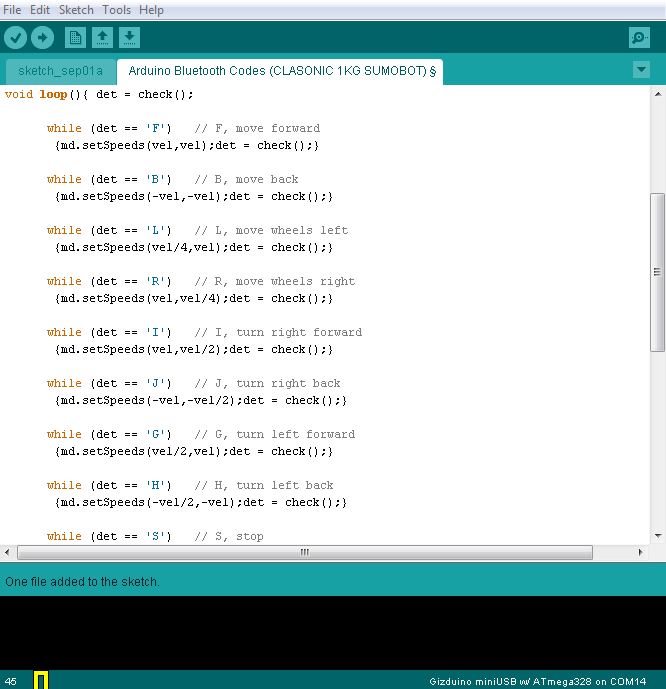Click the '// R, move wheels right' comment
This screenshot has height=689, width=666.
pyautogui.click(x=275, y=281)
